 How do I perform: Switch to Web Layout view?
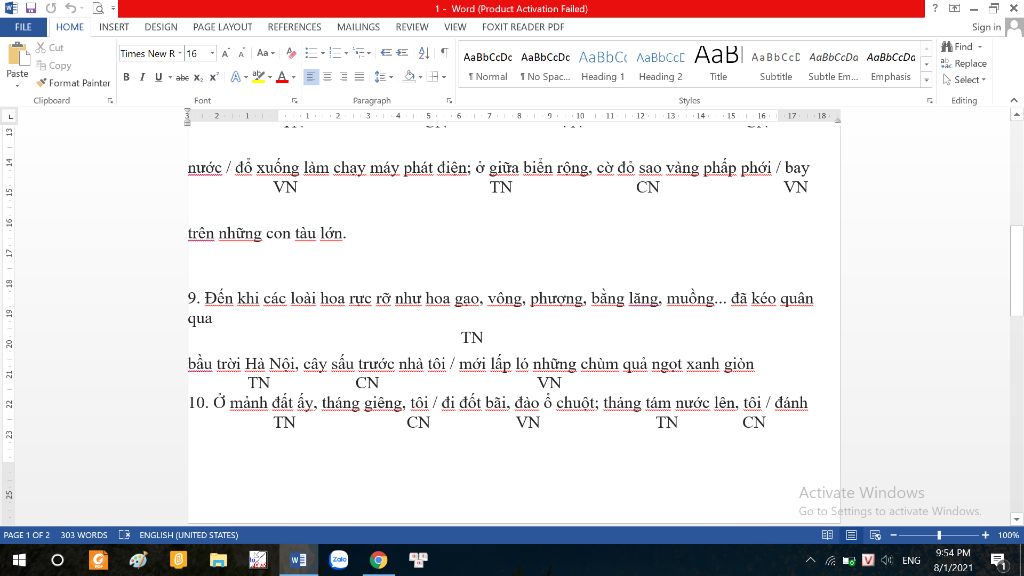(875, 535)
